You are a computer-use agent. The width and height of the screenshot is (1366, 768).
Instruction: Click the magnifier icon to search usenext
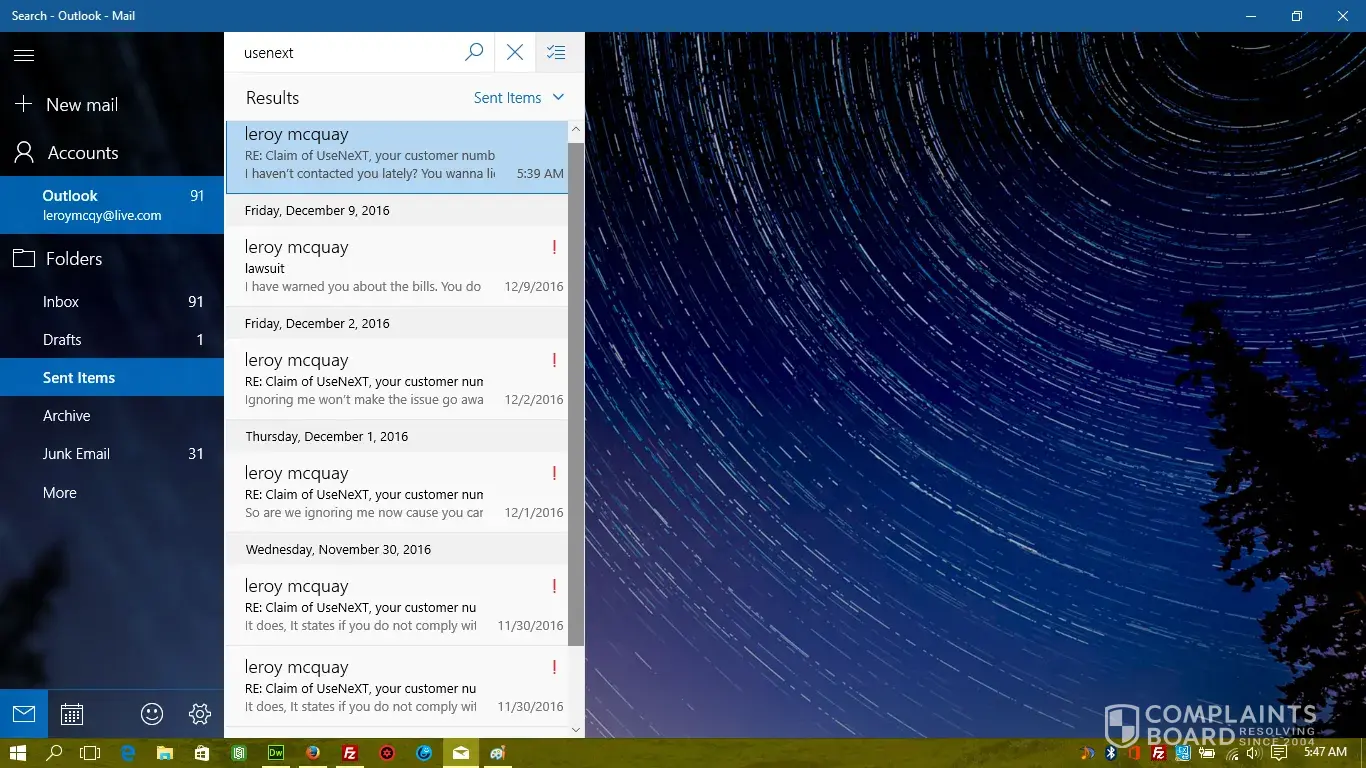click(x=474, y=52)
